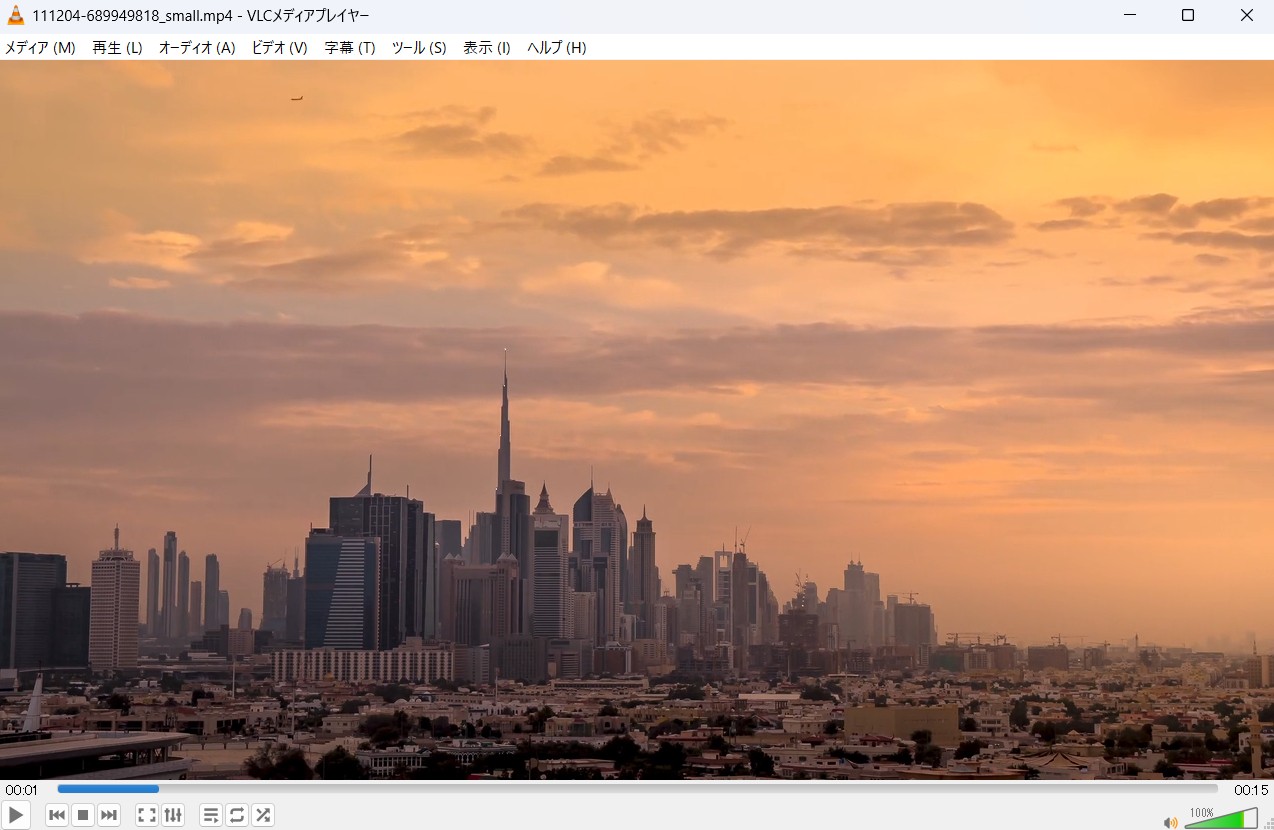Open the ツール (S) menu

click(x=419, y=48)
